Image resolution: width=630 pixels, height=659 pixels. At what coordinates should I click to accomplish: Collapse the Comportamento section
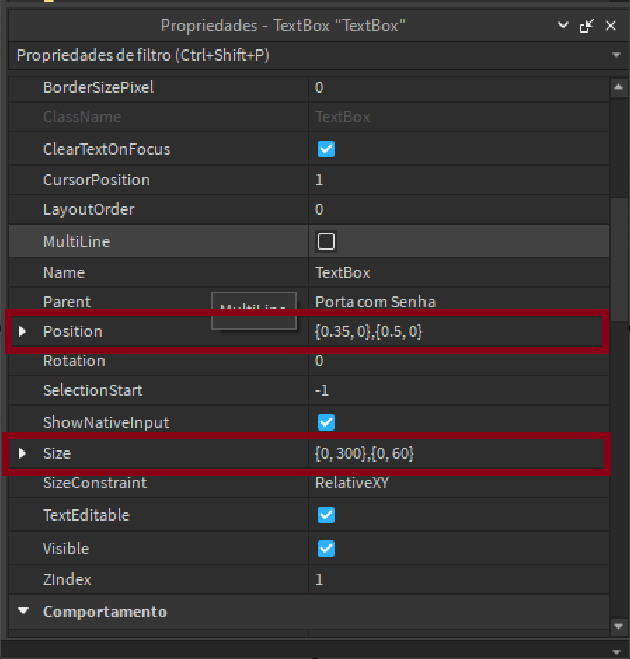23,611
